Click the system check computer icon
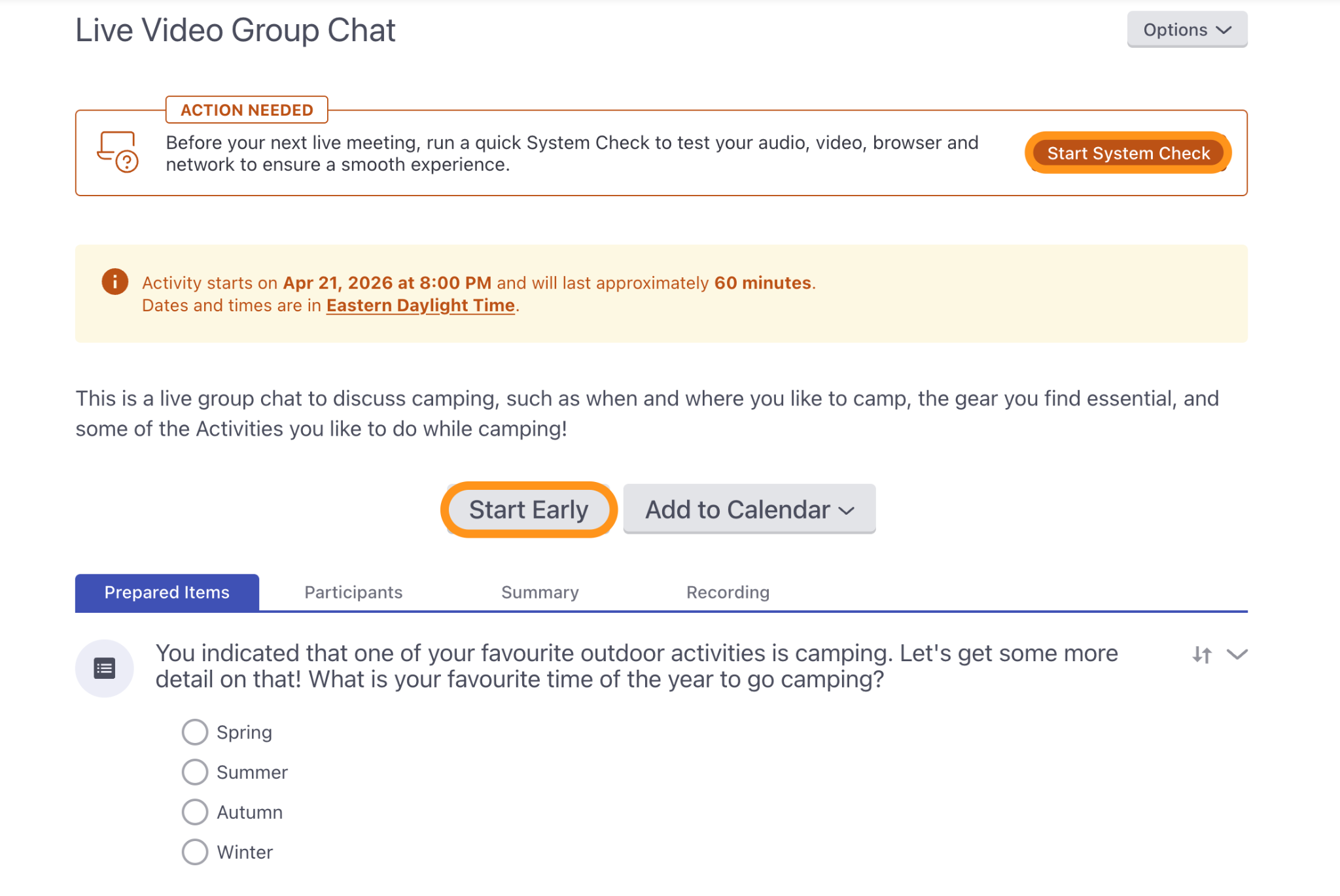The height and width of the screenshot is (896, 1340). click(x=117, y=152)
